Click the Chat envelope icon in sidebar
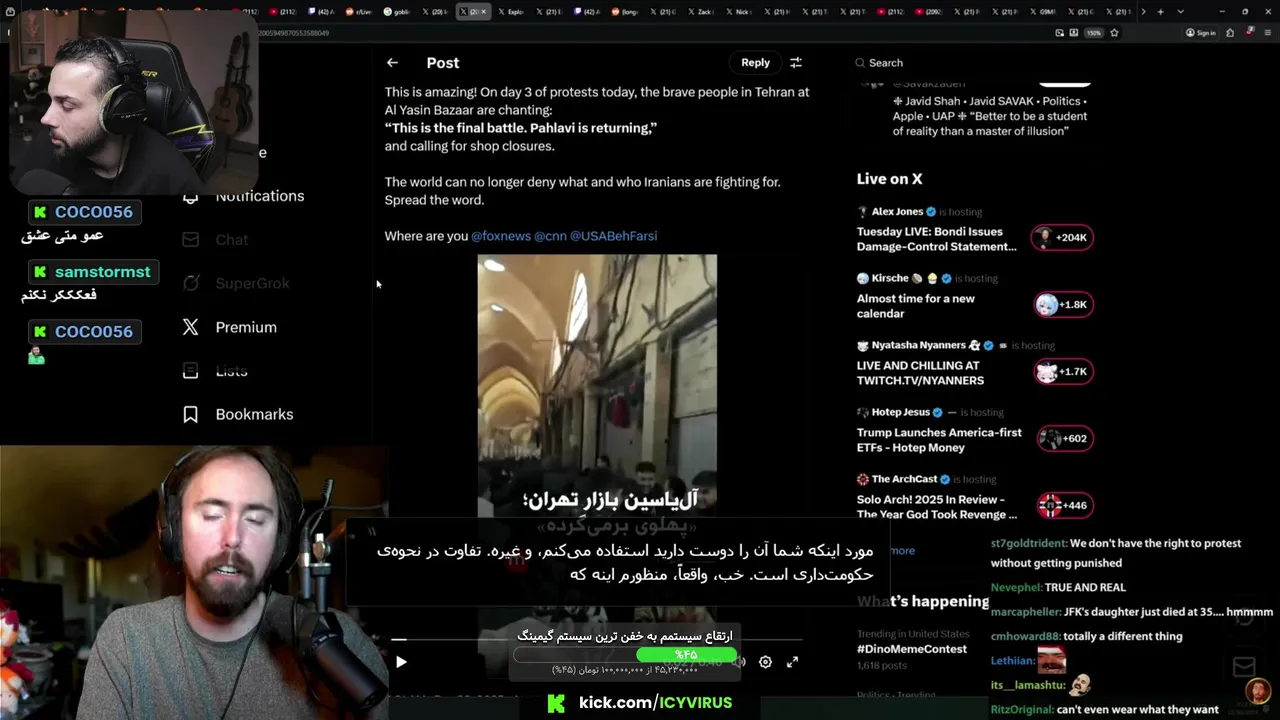Image resolution: width=1280 pixels, height=720 pixels. [x=190, y=240]
